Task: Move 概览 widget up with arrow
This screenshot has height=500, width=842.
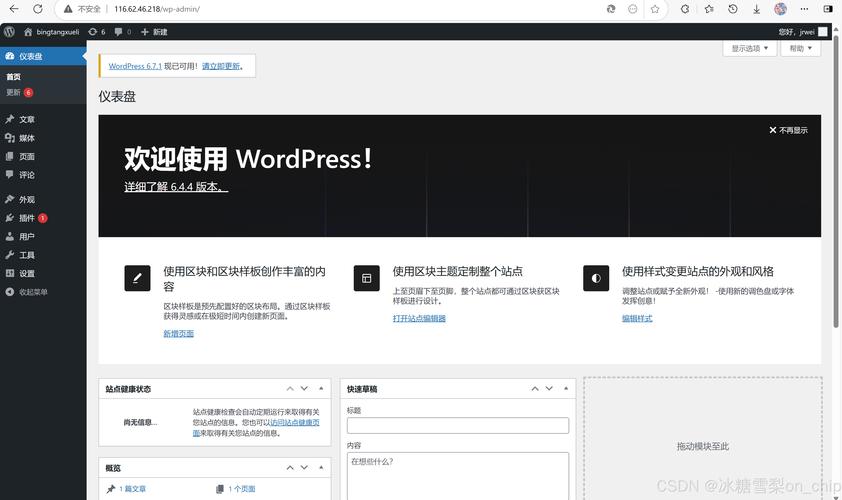Action: click(x=290, y=468)
